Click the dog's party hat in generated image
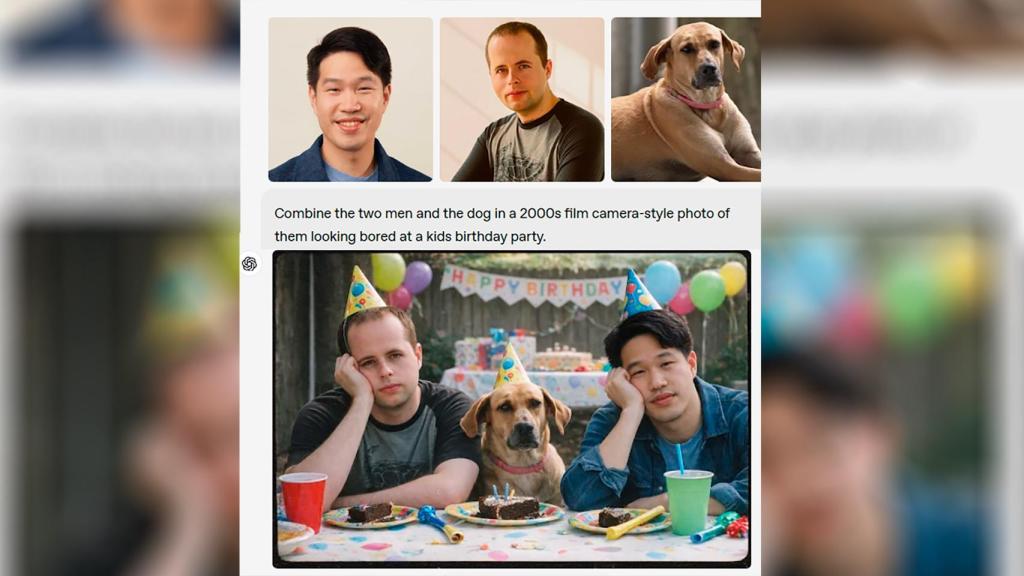Image resolution: width=1024 pixels, height=576 pixels. [x=511, y=366]
